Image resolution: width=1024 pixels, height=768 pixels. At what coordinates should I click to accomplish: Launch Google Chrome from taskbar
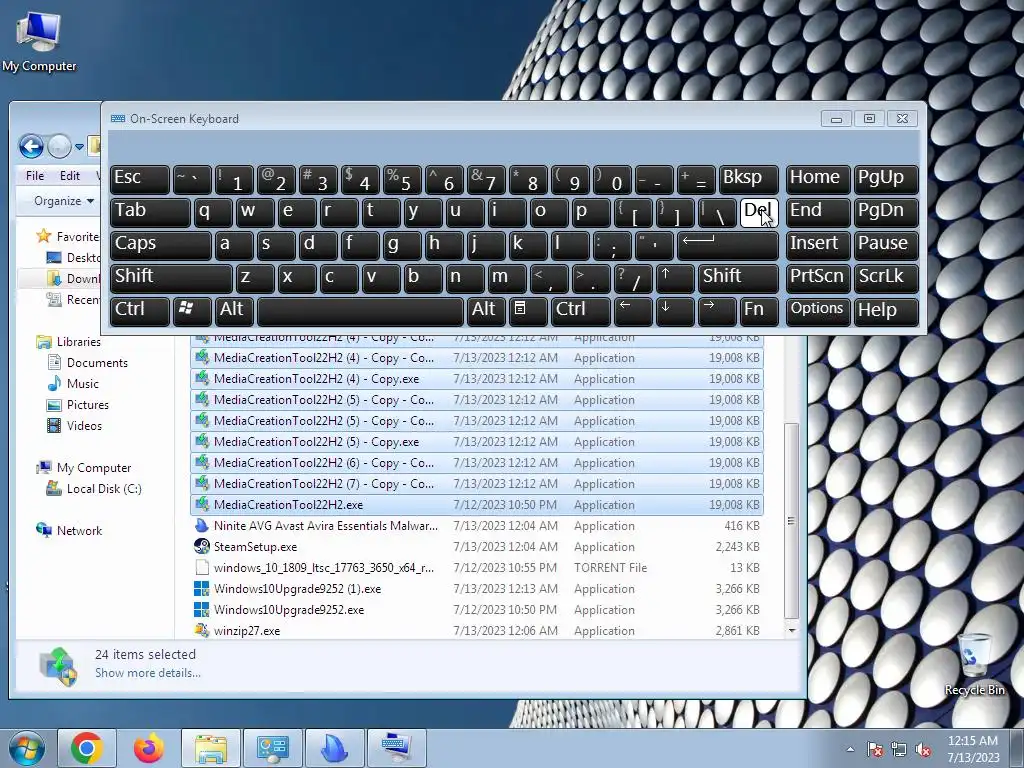[x=87, y=748]
